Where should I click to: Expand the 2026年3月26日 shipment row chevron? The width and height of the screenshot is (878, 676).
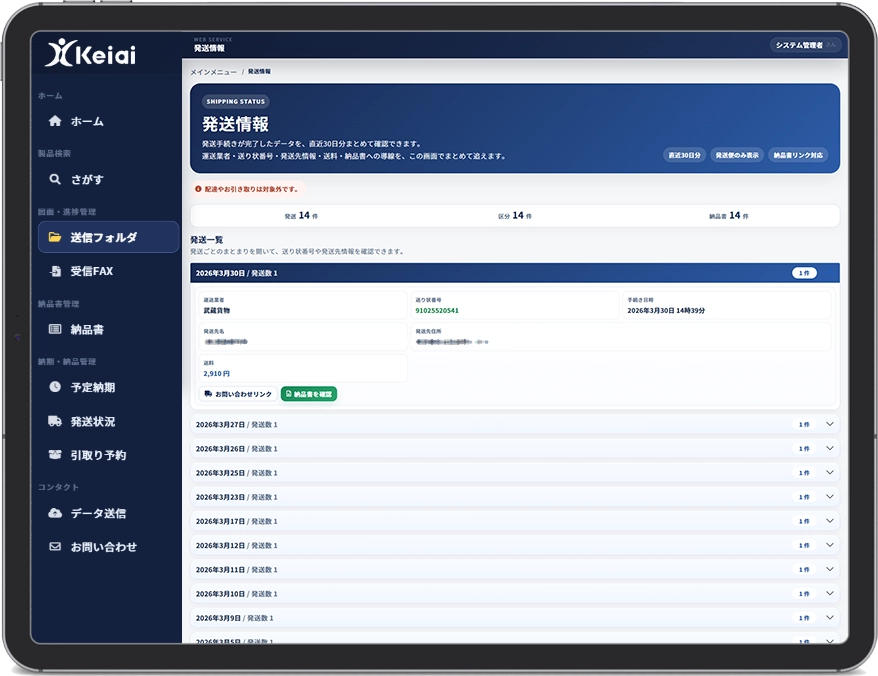tap(830, 448)
